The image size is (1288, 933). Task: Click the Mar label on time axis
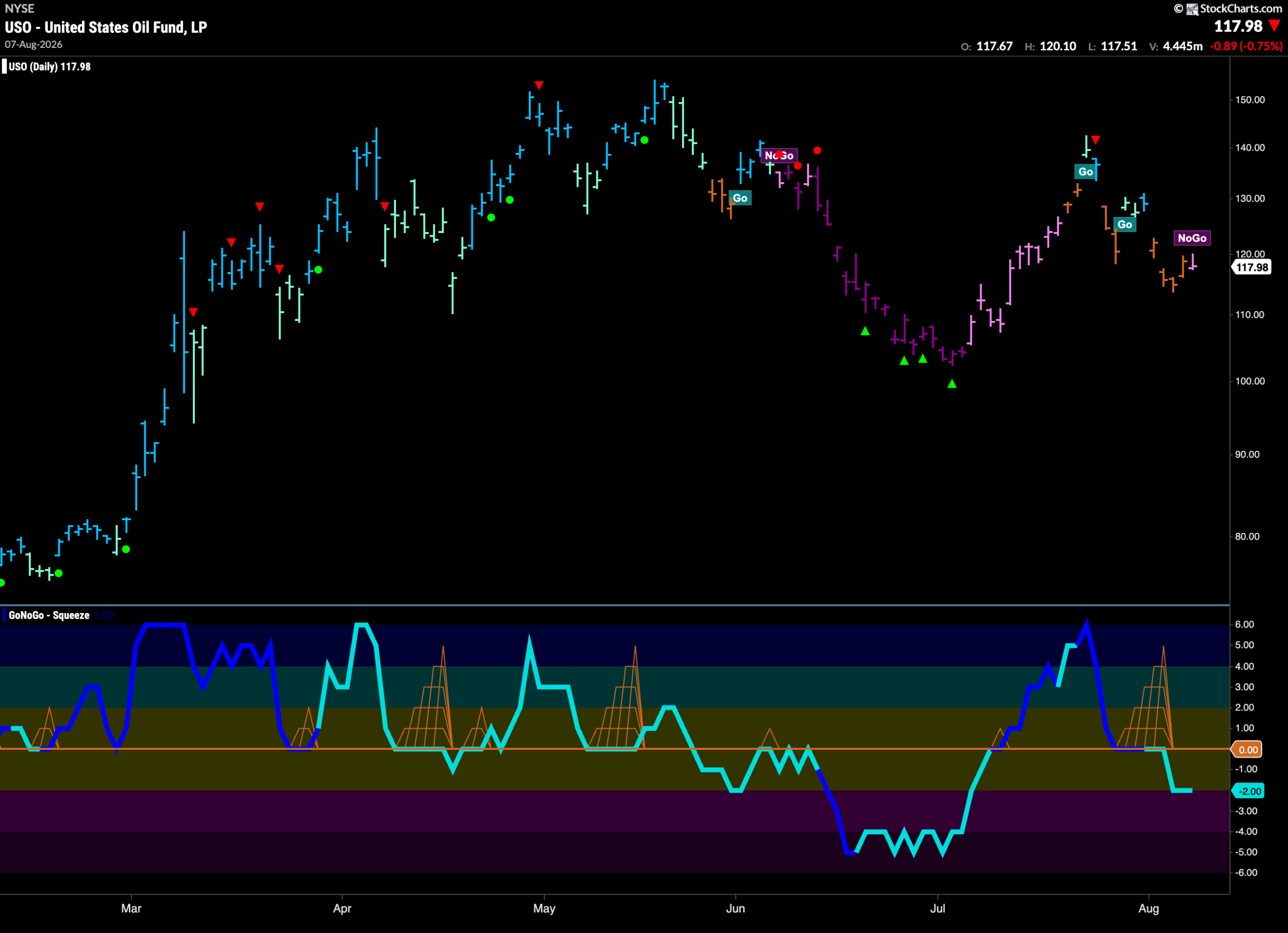tap(131, 908)
